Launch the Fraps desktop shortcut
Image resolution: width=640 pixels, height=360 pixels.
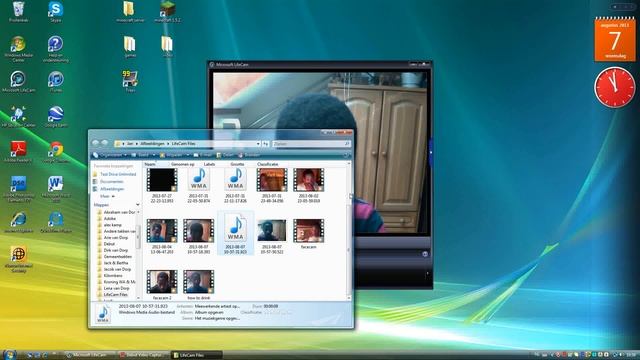(x=130, y=81)
